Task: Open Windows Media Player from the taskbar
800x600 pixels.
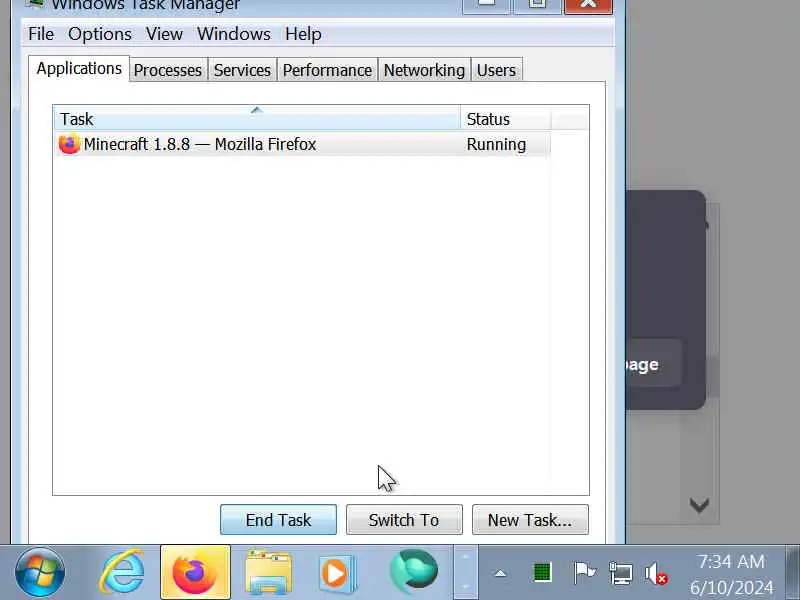Action: click(336, 572)
